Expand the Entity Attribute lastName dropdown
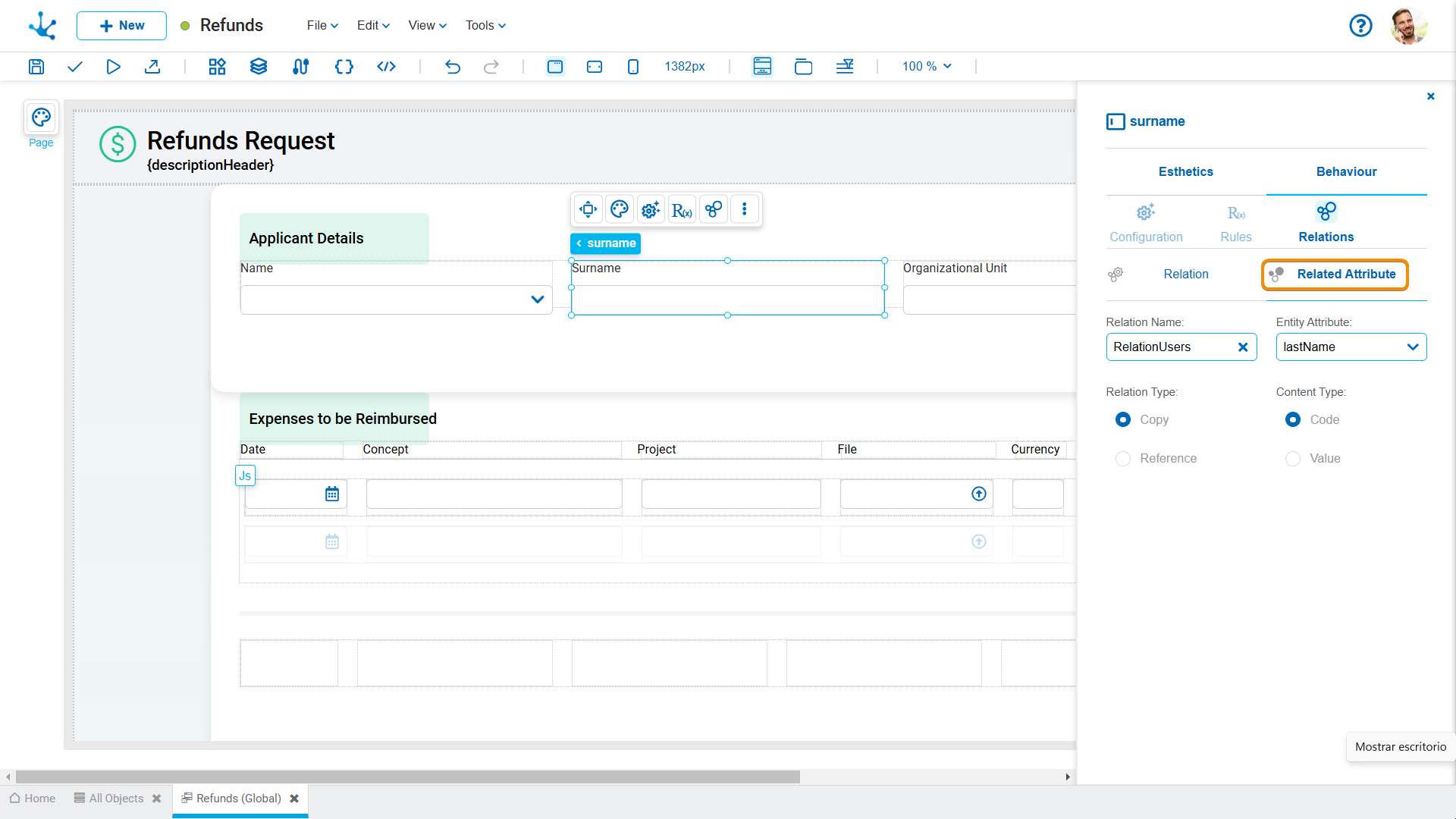1456x819 pixels. coord(1412,347)
